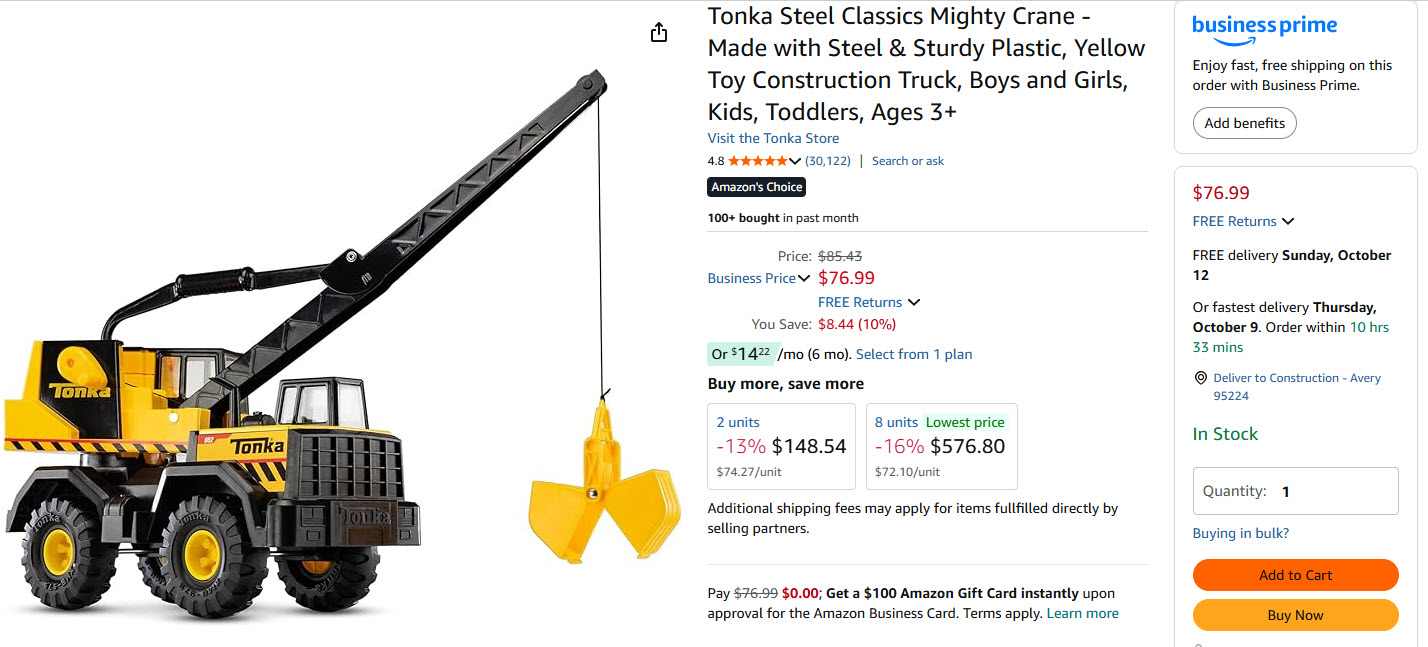Click the Add benefits button
1428x647 pixels.
1244,123
